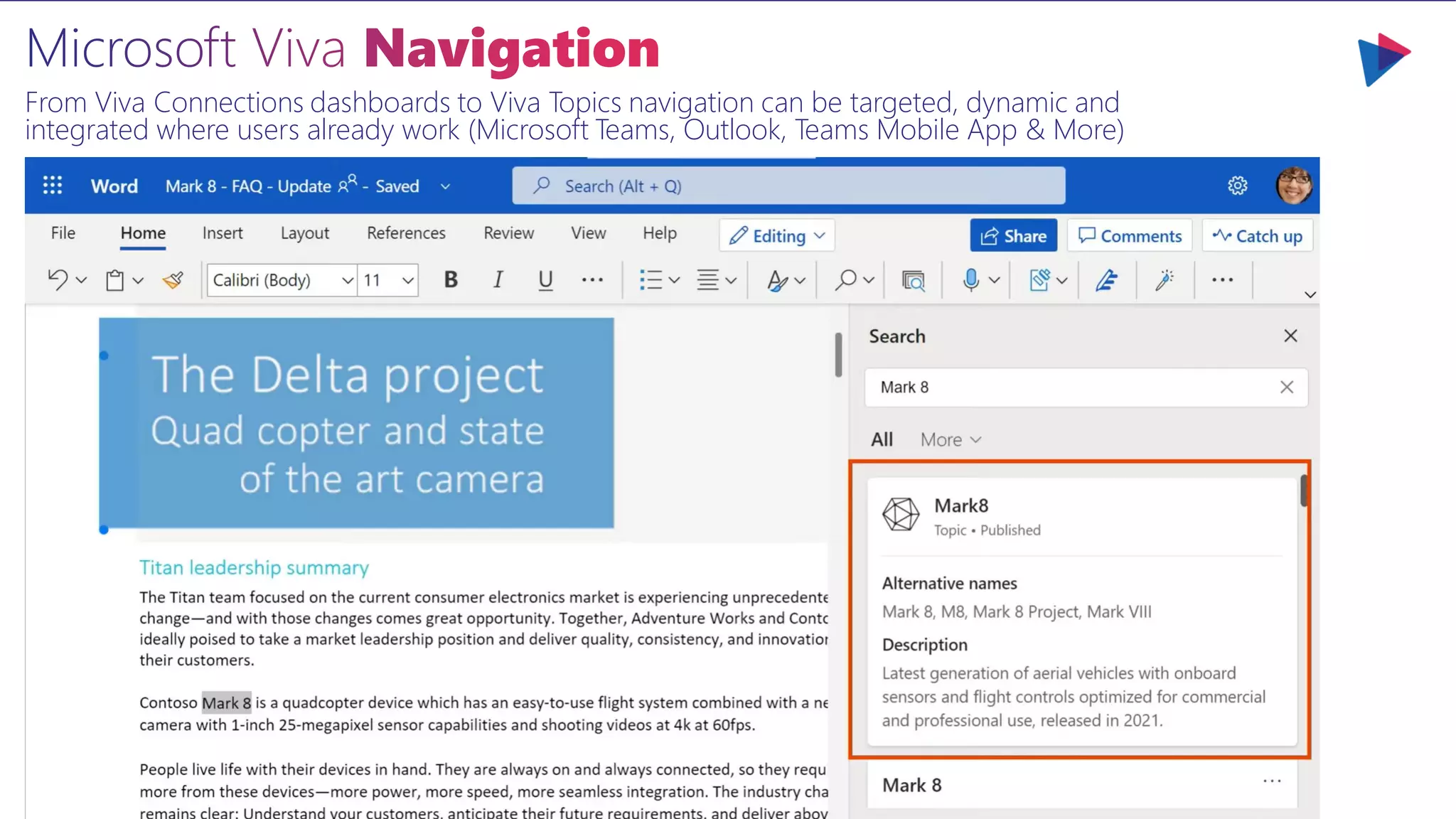Click the Word app name
The height and width of the screenshot is (819, 1456).
(114, 186)
